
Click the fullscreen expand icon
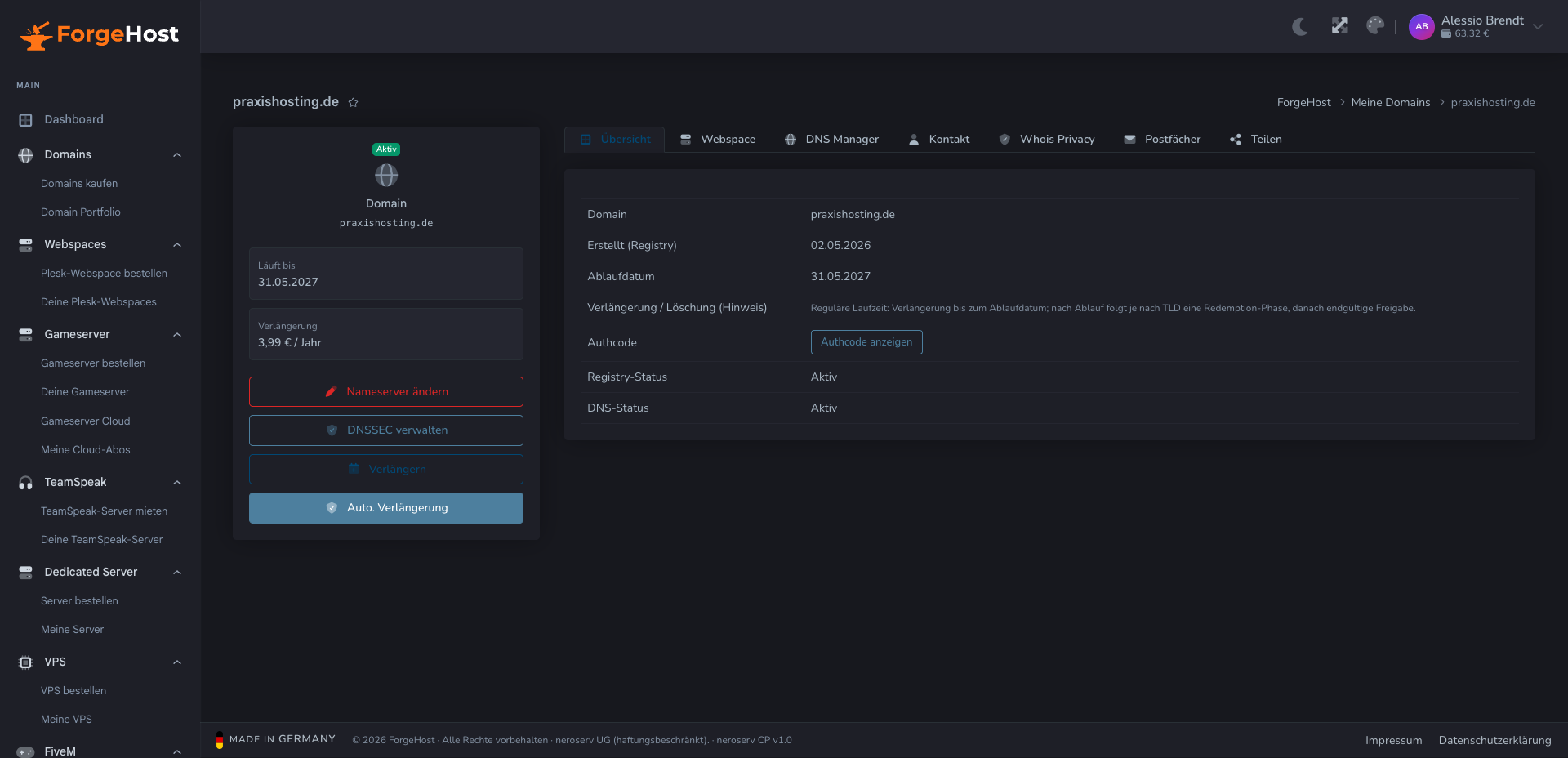click(x=1339, y=25)
